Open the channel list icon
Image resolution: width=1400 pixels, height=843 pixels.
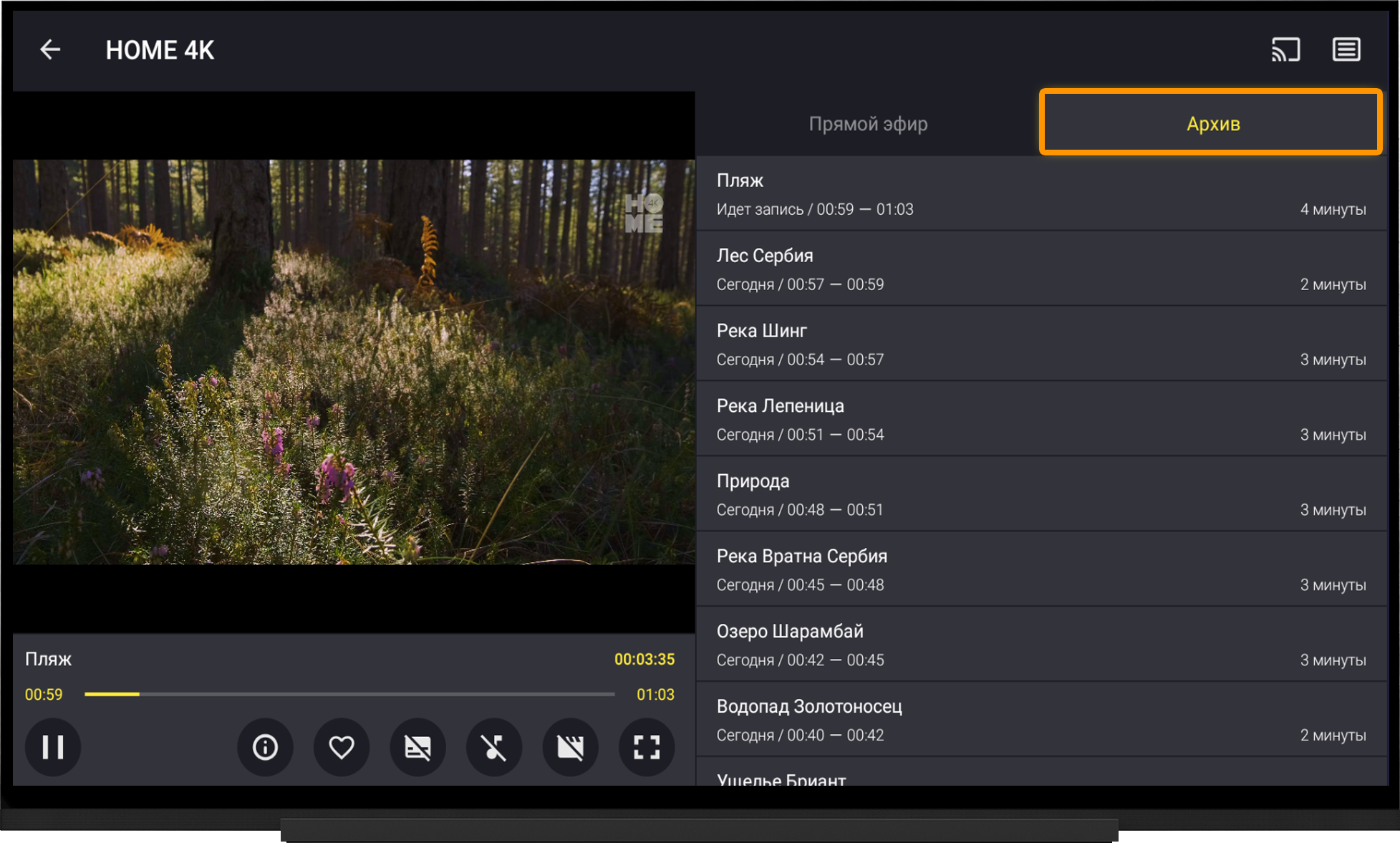(1346, 49)
